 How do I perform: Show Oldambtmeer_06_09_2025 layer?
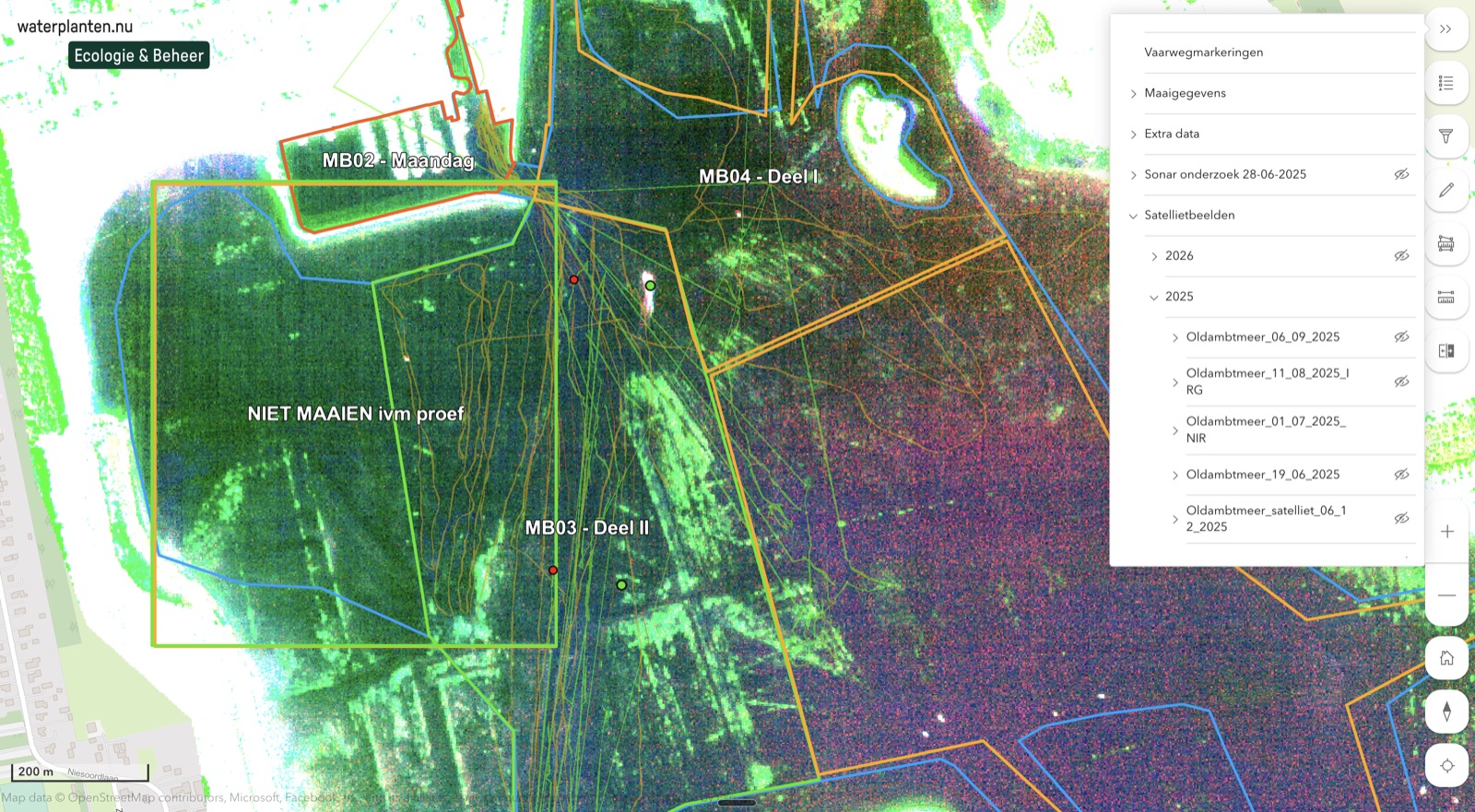tap(1401, 336)
